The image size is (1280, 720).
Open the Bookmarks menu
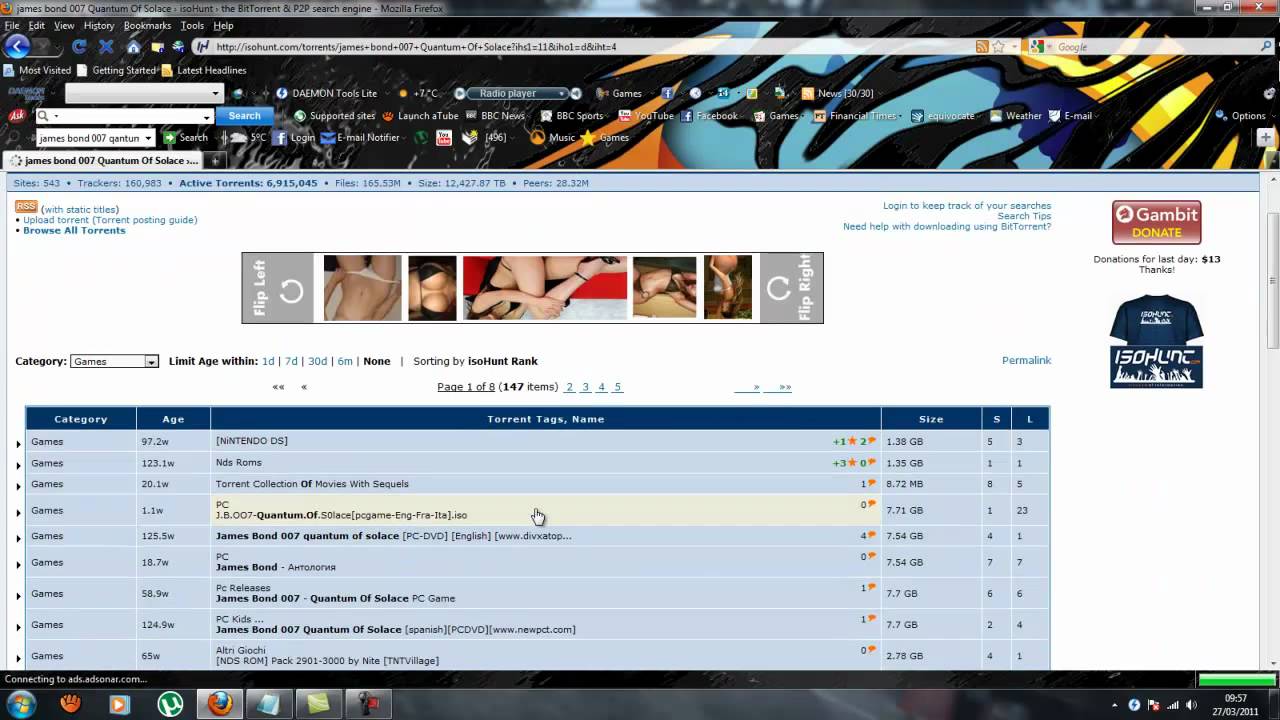(x=147, y=25)
